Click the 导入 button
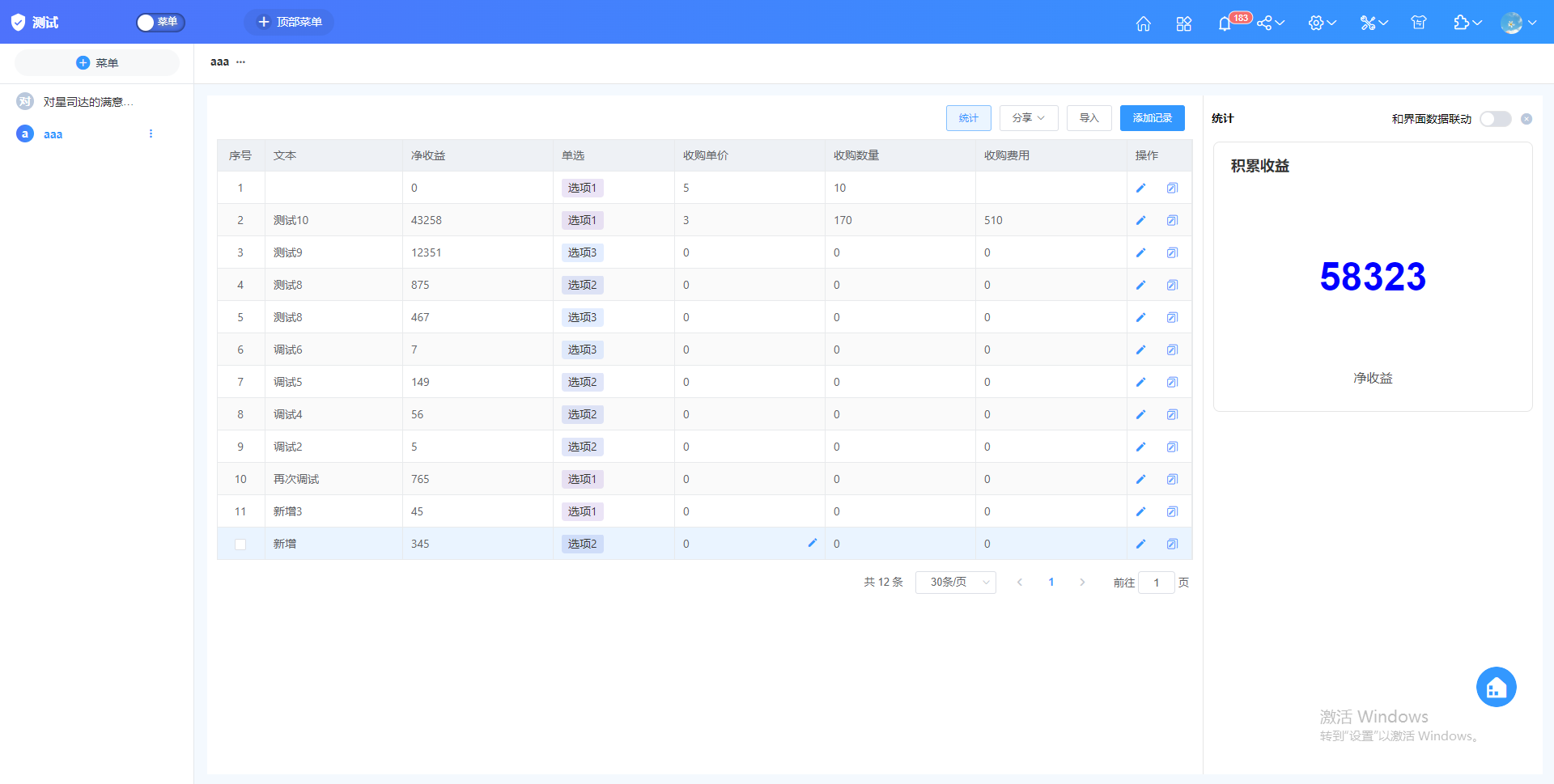 1089,118
